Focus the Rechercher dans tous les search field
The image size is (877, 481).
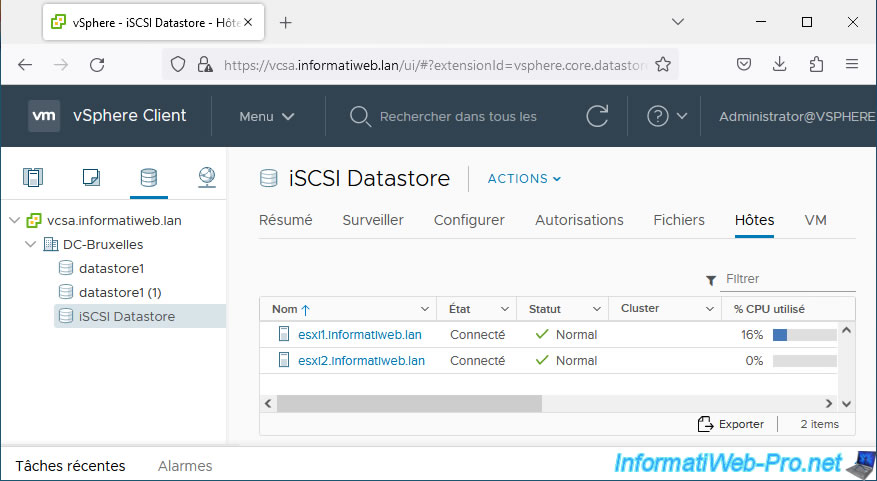[458, 116]
